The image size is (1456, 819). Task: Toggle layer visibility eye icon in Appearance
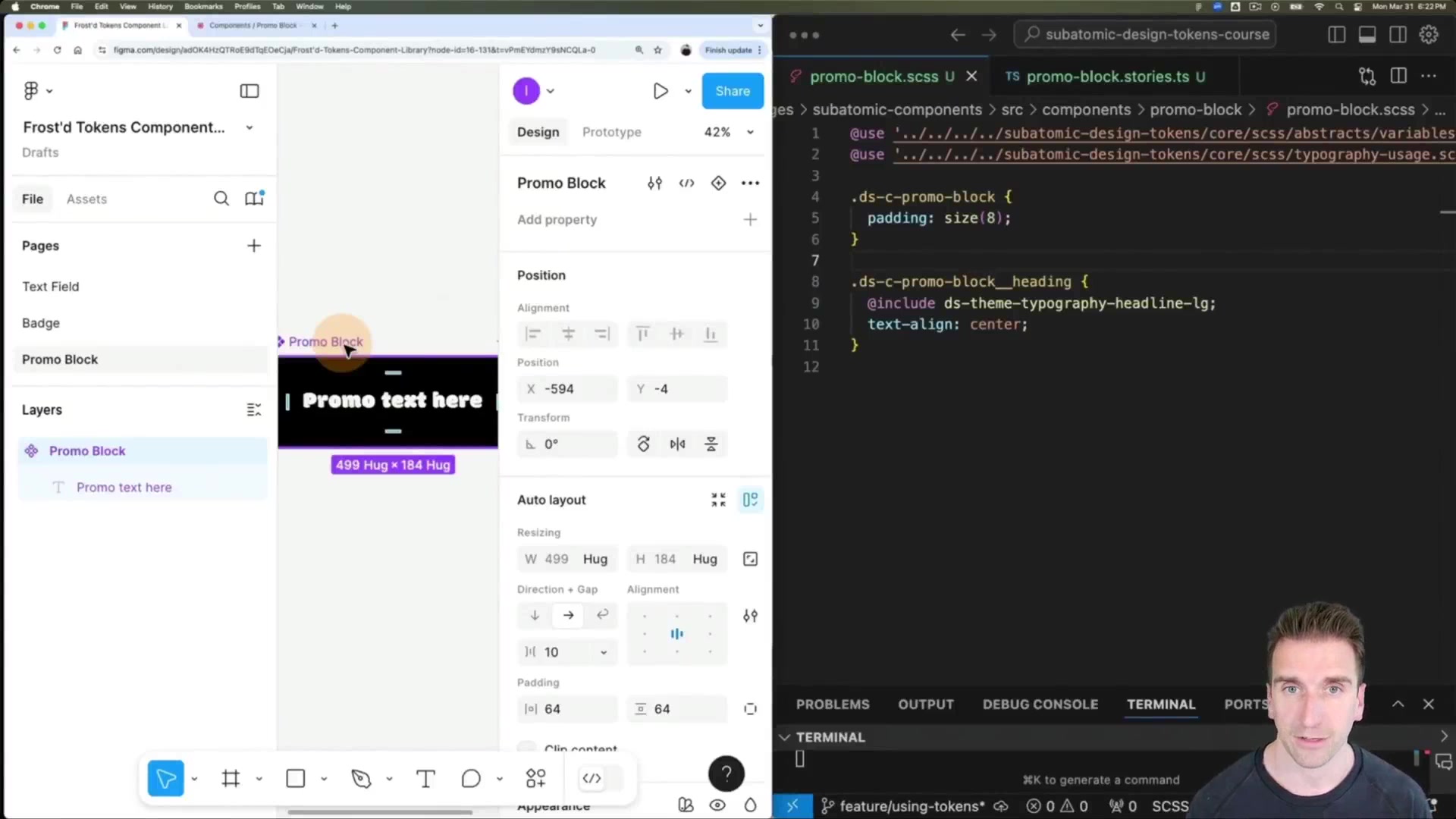[717, 805]
